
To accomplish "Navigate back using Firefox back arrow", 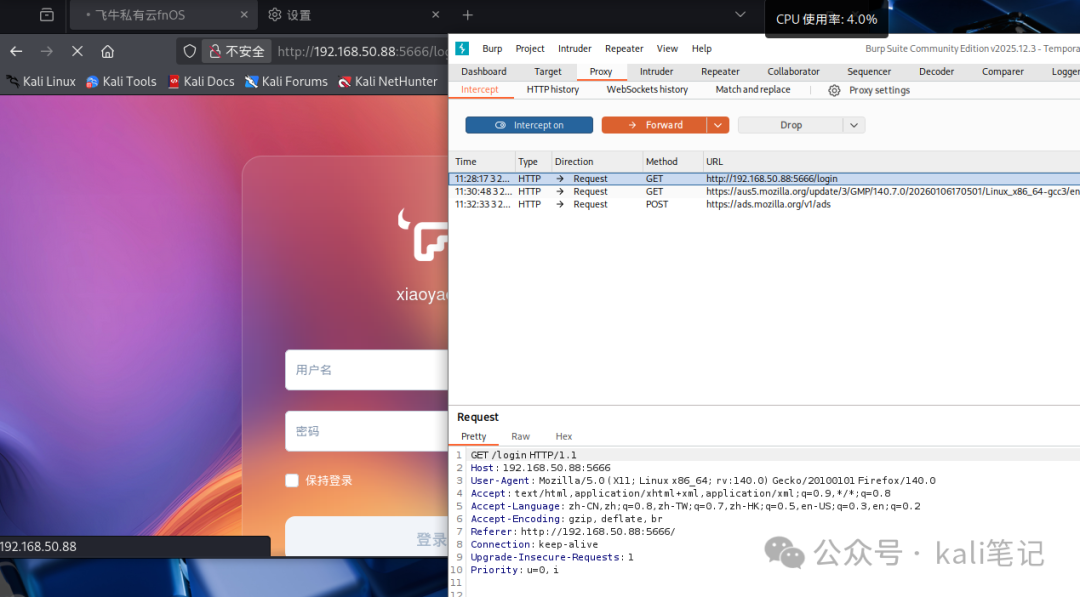I will [x=15, y=50].
